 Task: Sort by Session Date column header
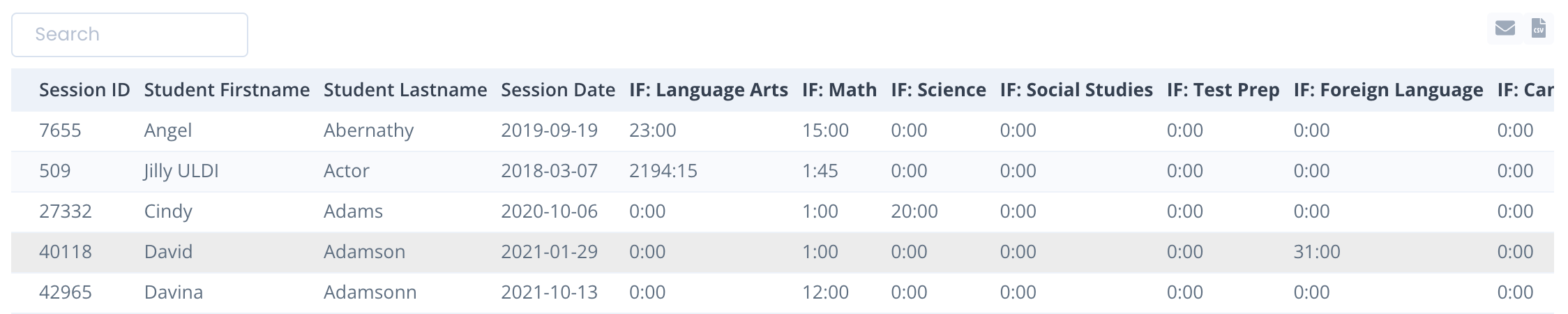pyautogui.click(x=558, y=90)
